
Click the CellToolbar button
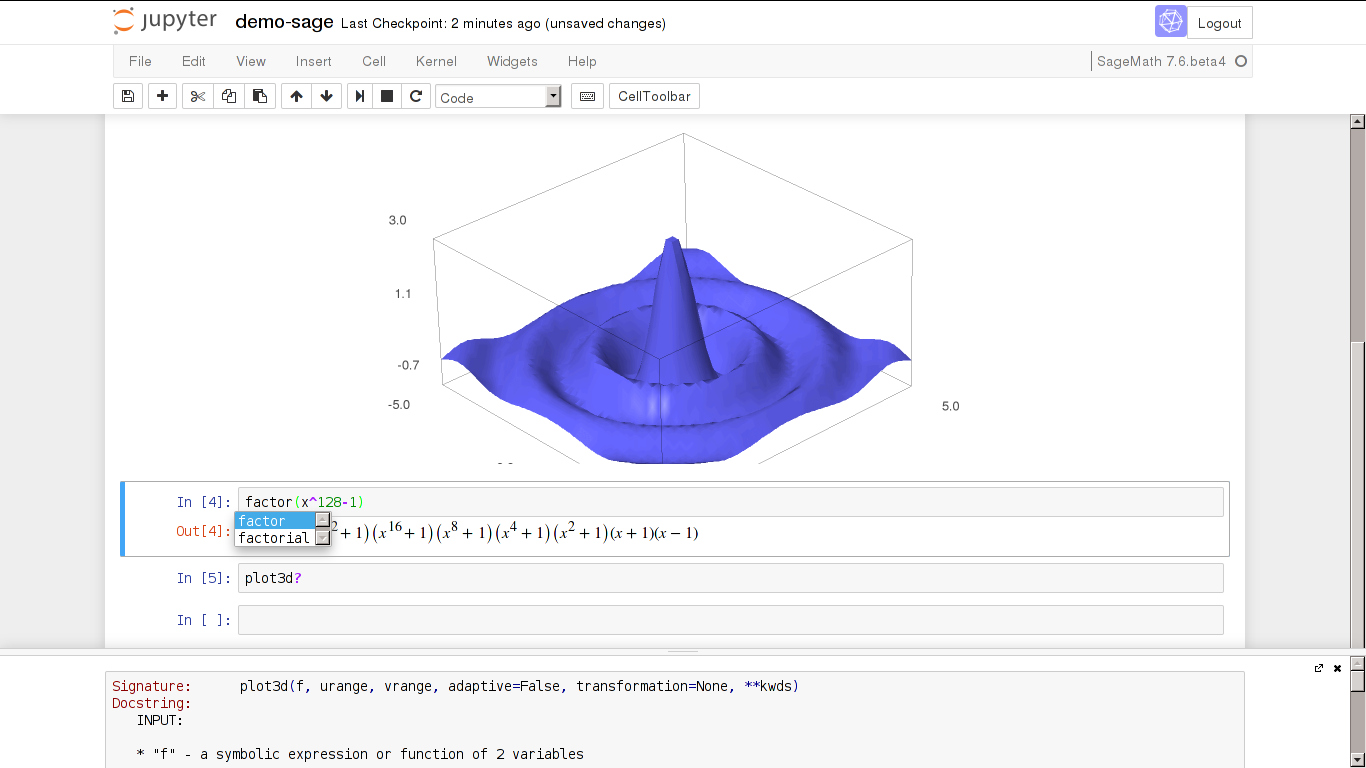pos(654,97)
